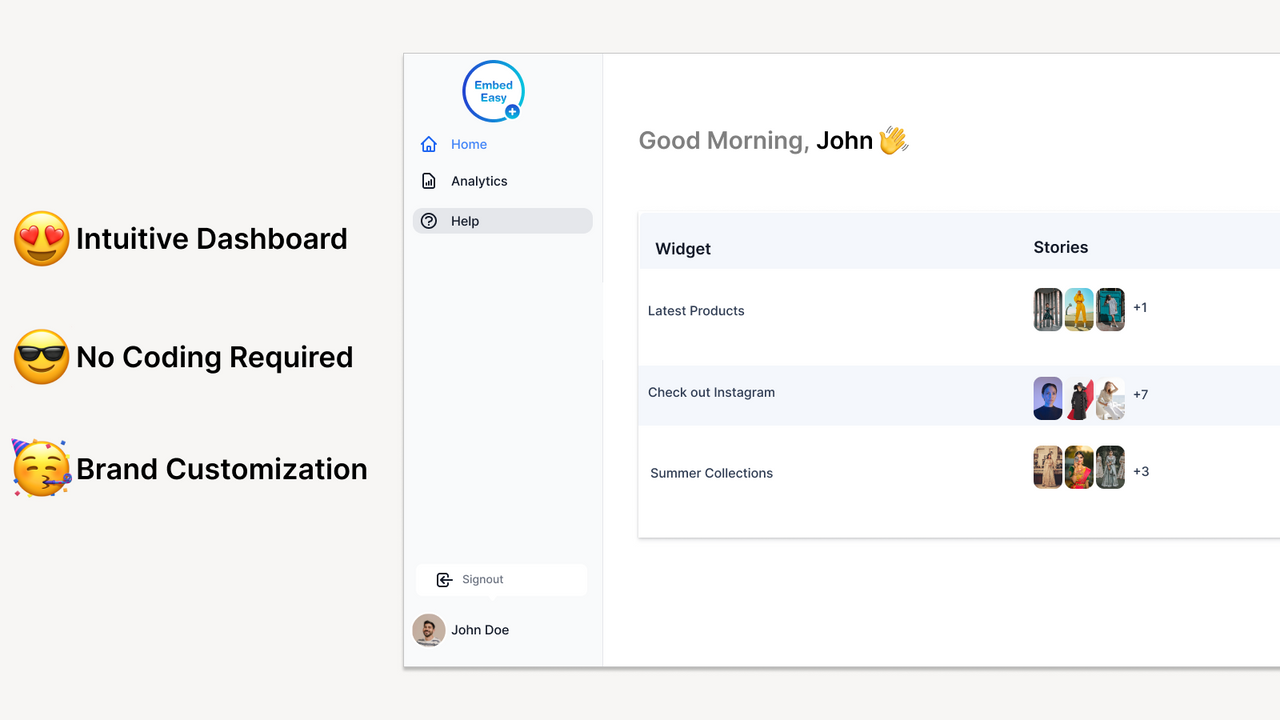Expand the +7 extra Instagram stories
The image size is (1280, 720).
tap(1140, 394)
